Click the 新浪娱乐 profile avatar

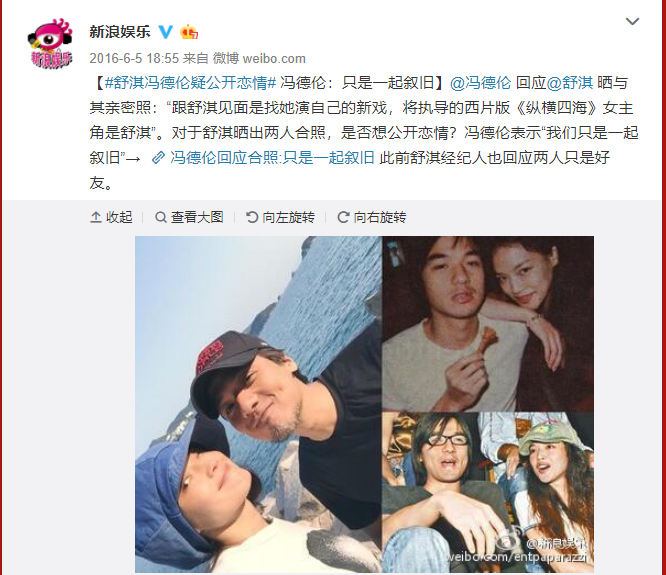coord(50,43)
